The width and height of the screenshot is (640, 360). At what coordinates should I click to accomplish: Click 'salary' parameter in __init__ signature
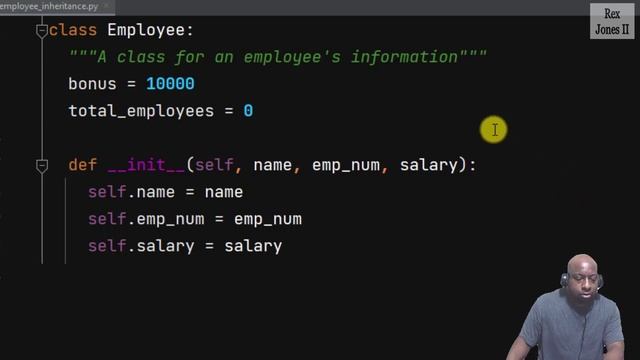429,165
